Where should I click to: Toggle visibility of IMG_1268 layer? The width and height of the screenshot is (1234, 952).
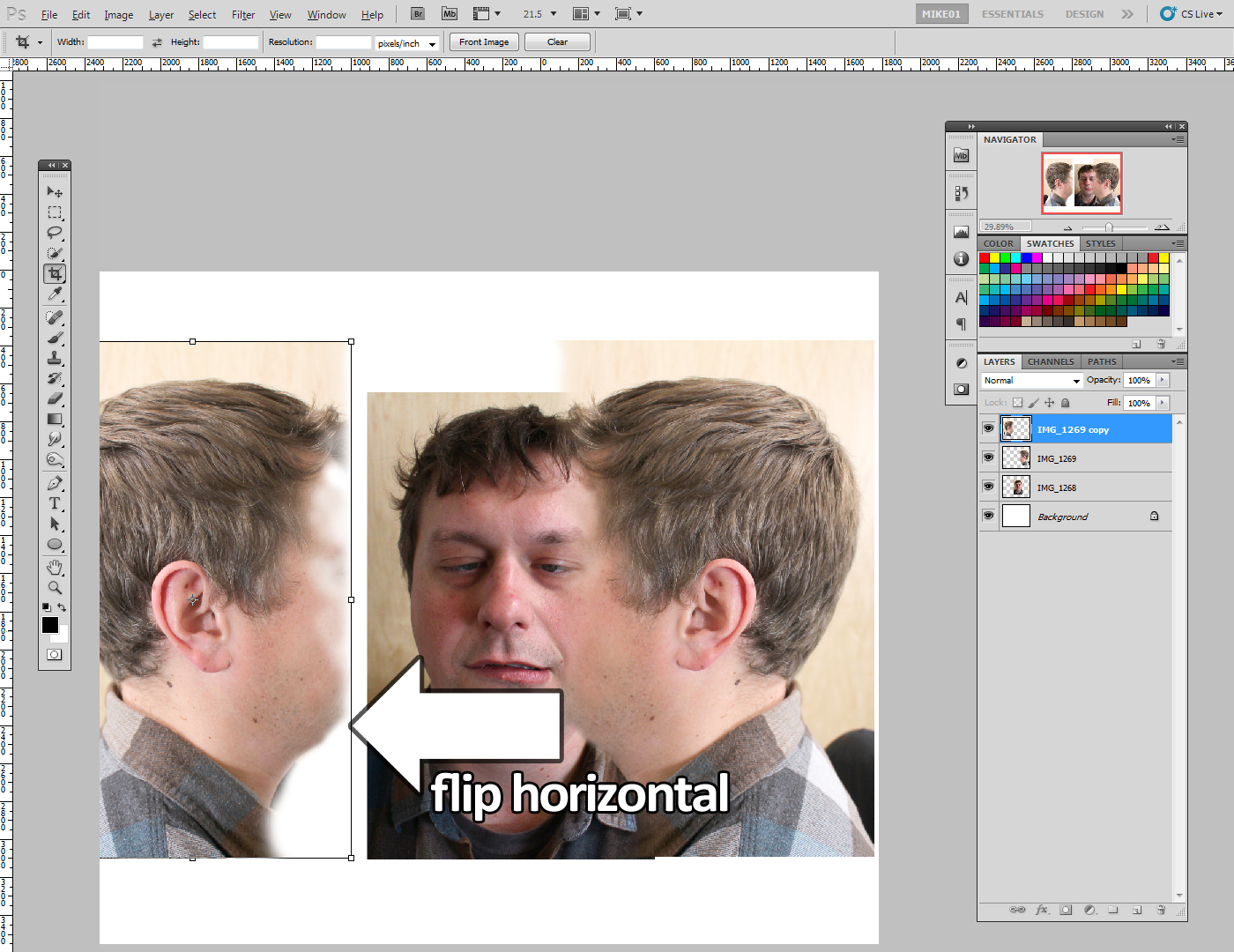click(x=988, y=487)
